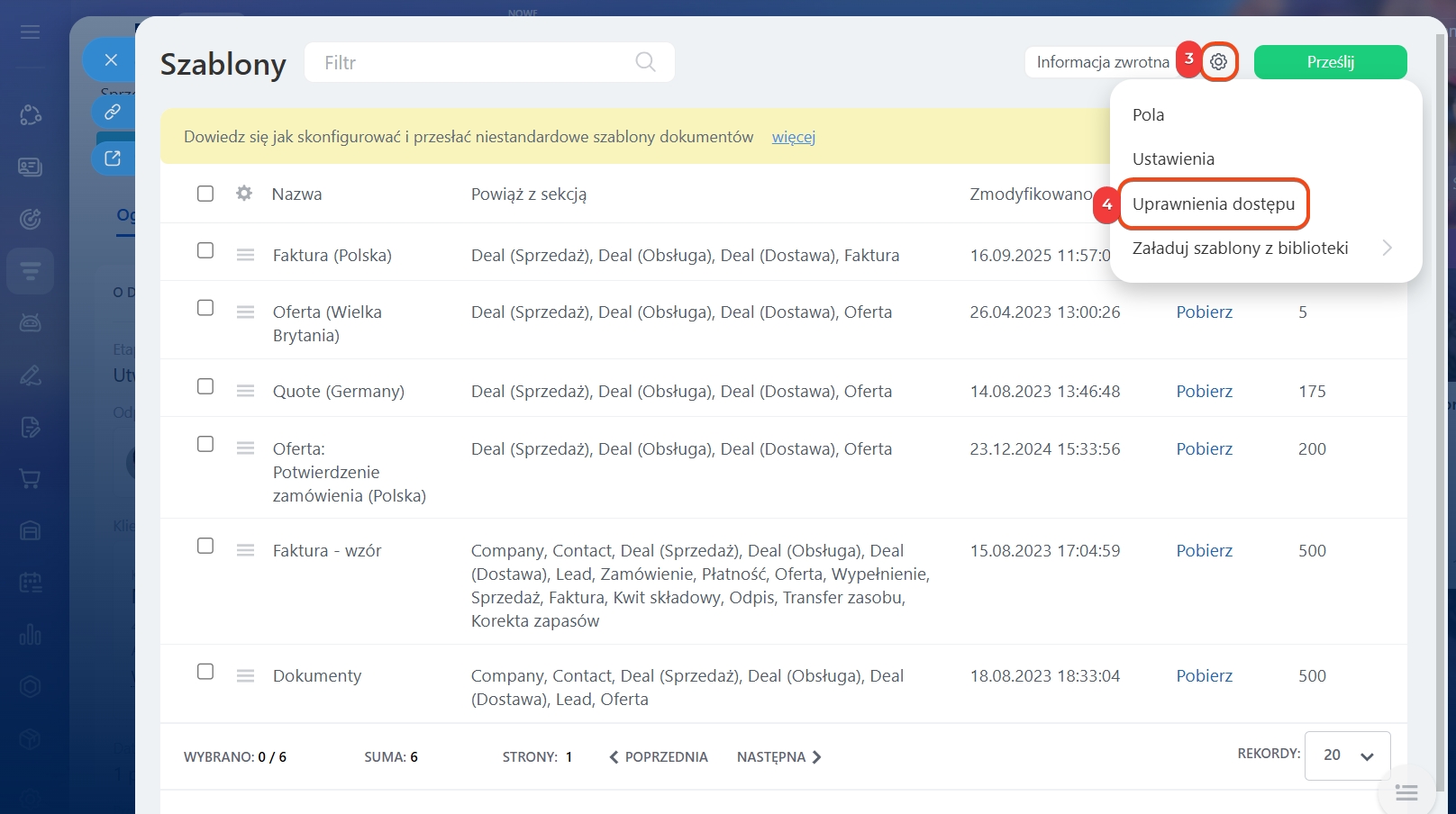Go to next page with NASTĘPNA
This screenshot has height=814, width=1456.
pos(778,757)
